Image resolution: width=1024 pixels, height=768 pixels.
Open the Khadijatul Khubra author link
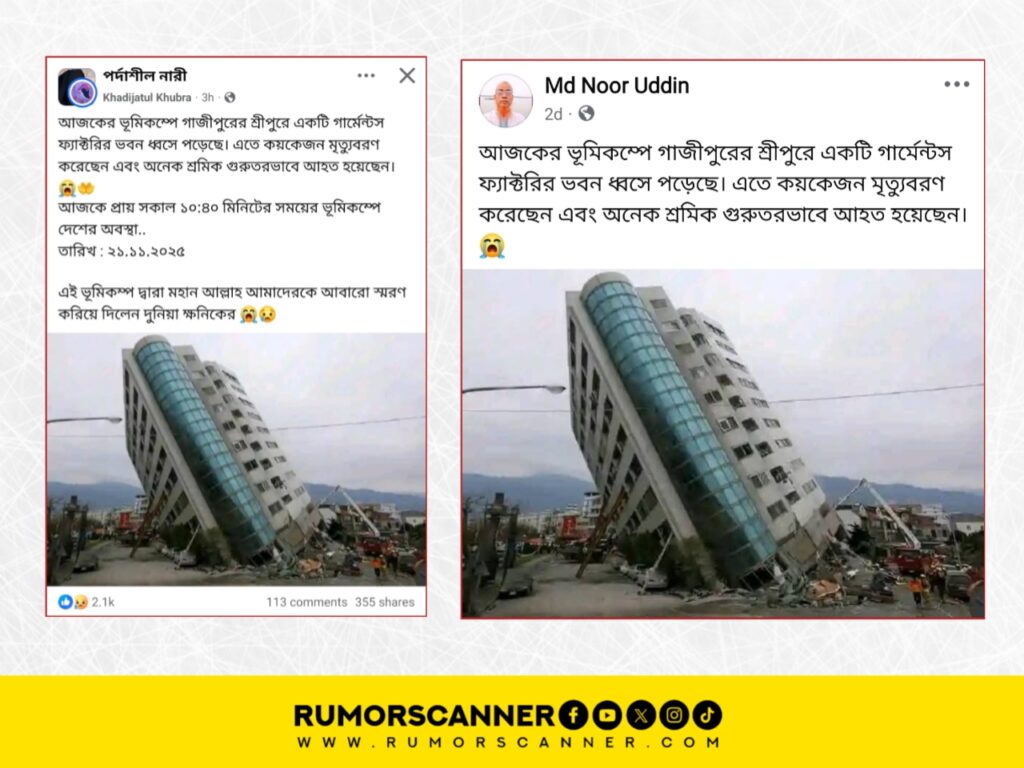147,97
